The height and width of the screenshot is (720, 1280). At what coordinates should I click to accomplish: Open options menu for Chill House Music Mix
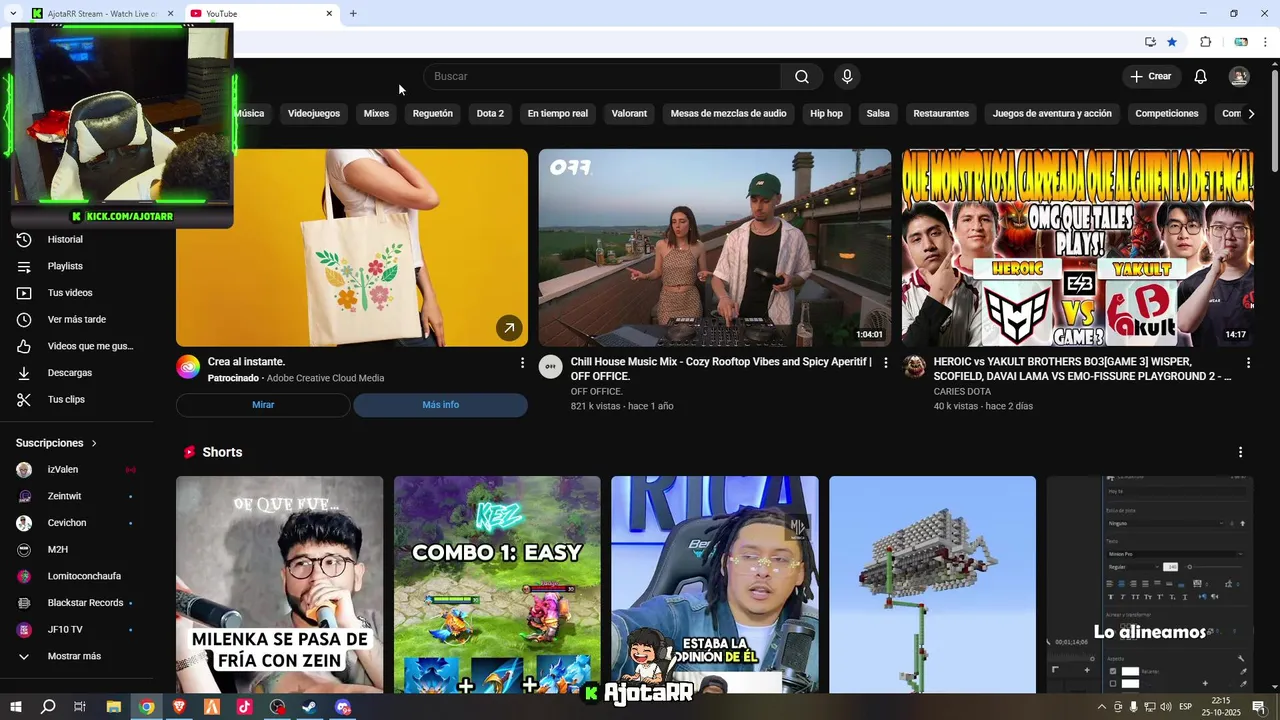point(885,363)
